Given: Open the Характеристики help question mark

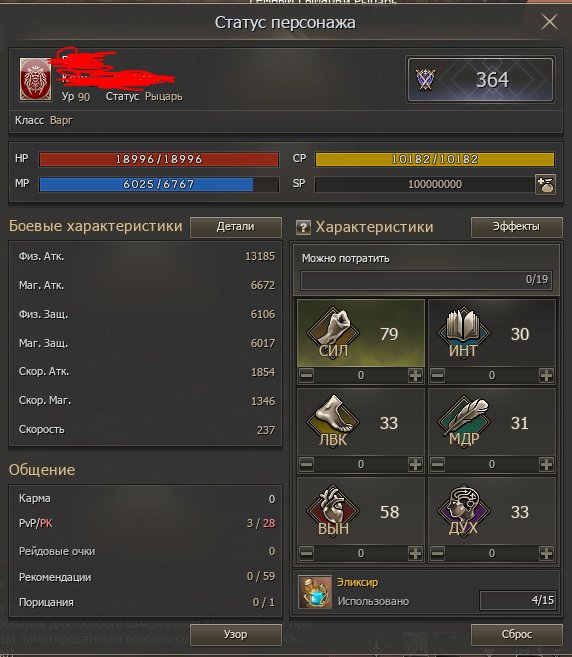Looking at the screenshot, I should (303, 228).
